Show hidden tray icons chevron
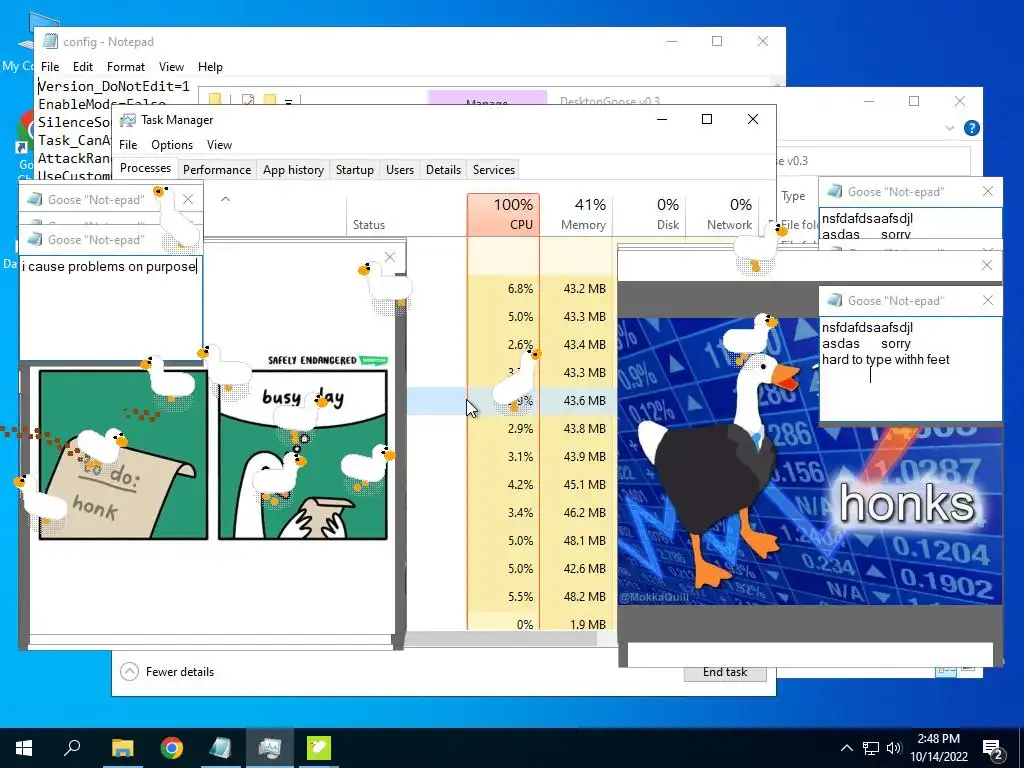 846,748
